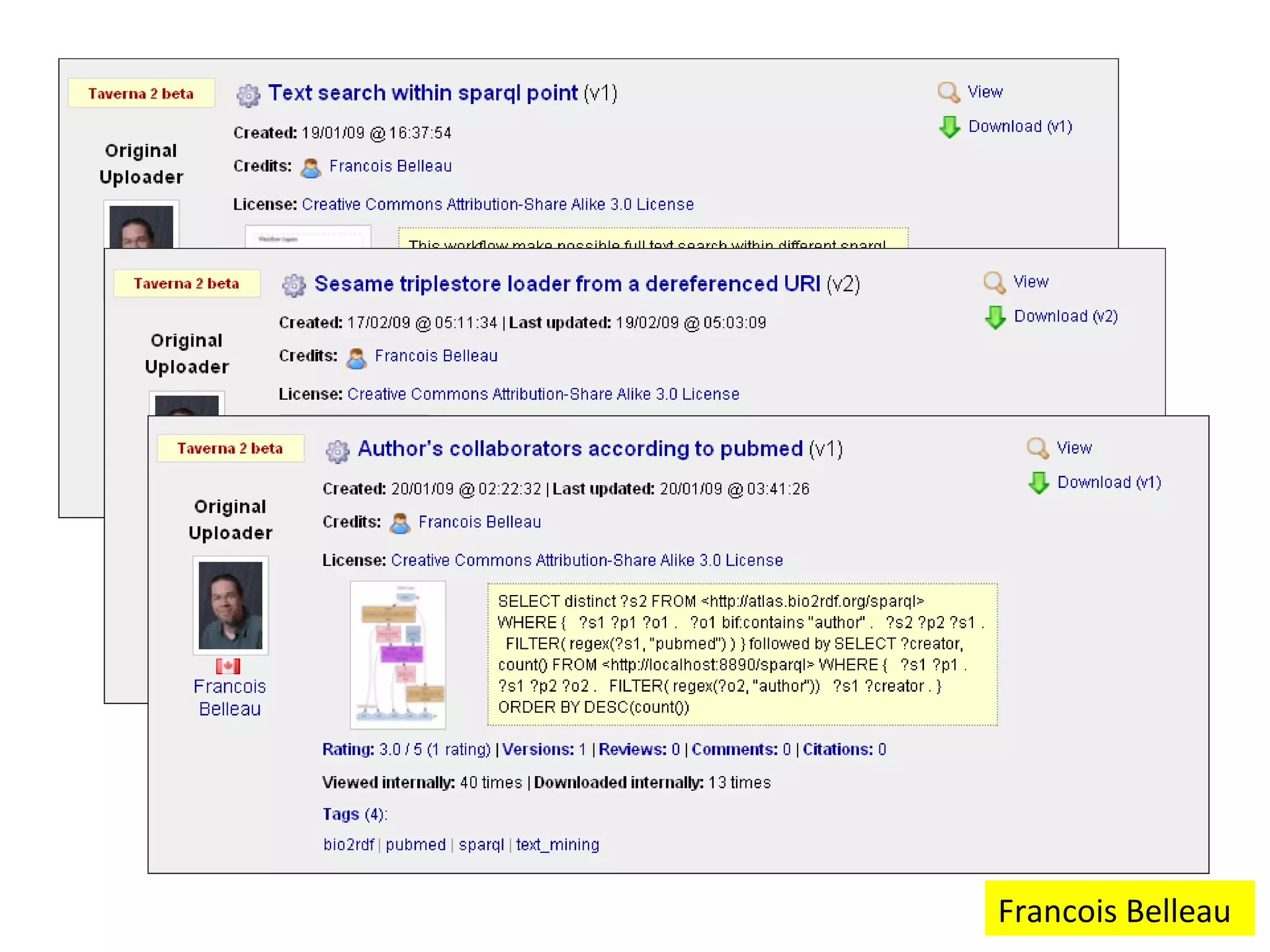
Task: Click magnifier View icon for Text search workflow
Action: (x=948, y=92)
